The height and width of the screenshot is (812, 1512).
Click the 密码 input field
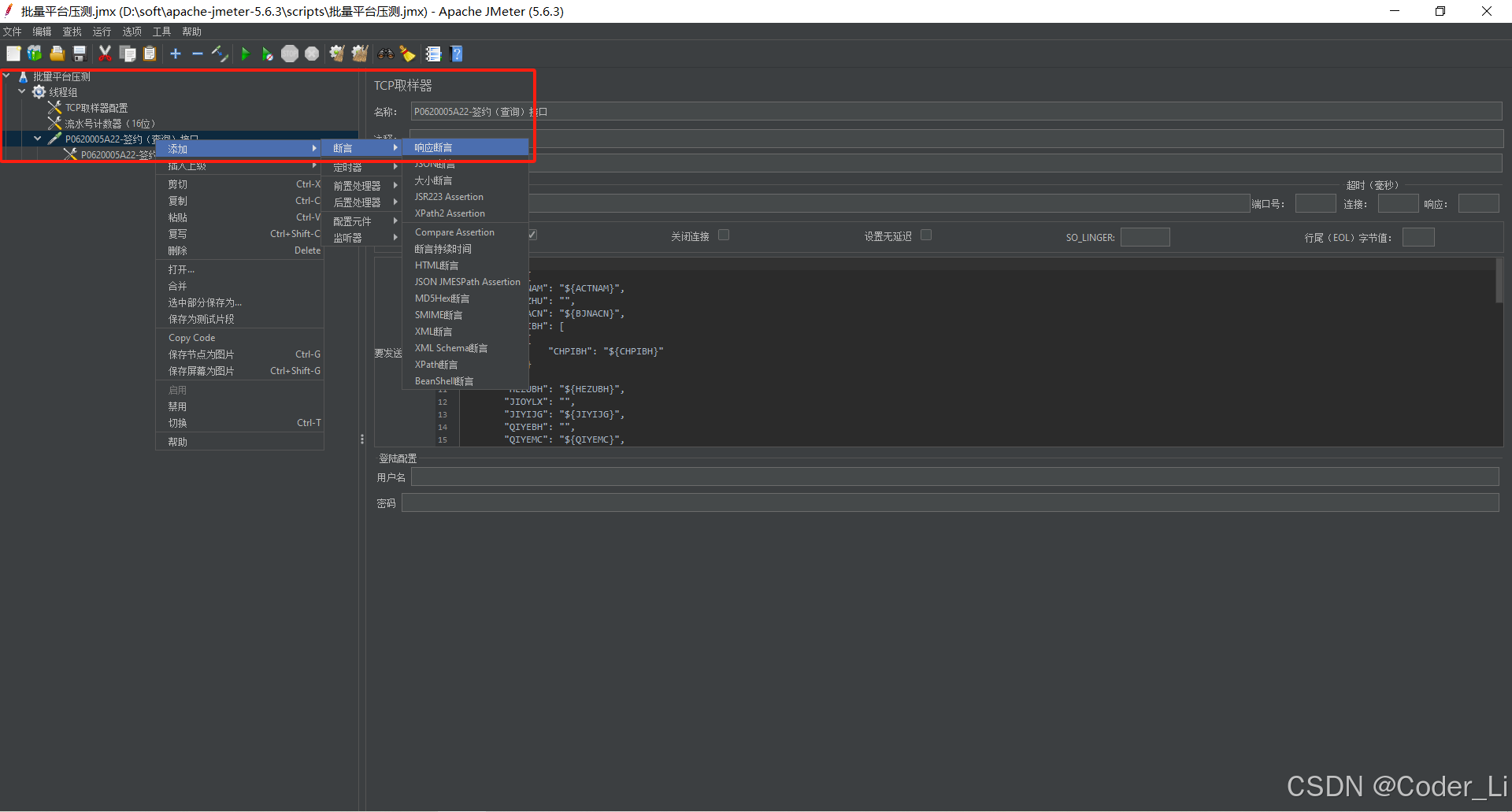pos(950,503)
